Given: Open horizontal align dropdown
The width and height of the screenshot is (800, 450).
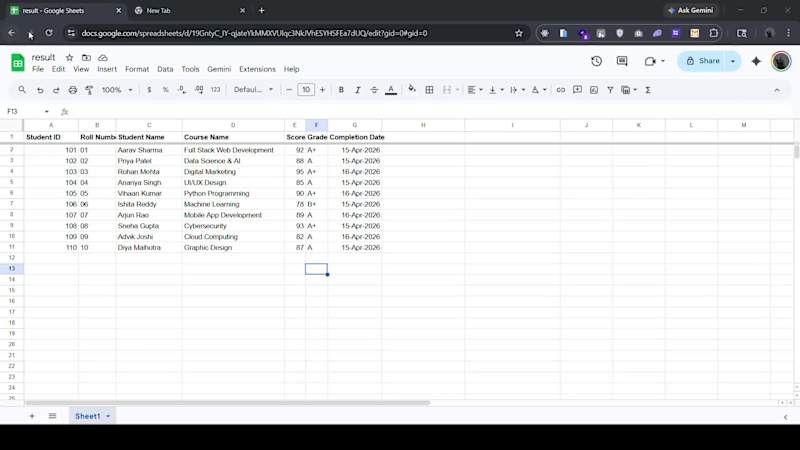Looking at the screenshot, I should pyautogui.click(x=475, y=90).
